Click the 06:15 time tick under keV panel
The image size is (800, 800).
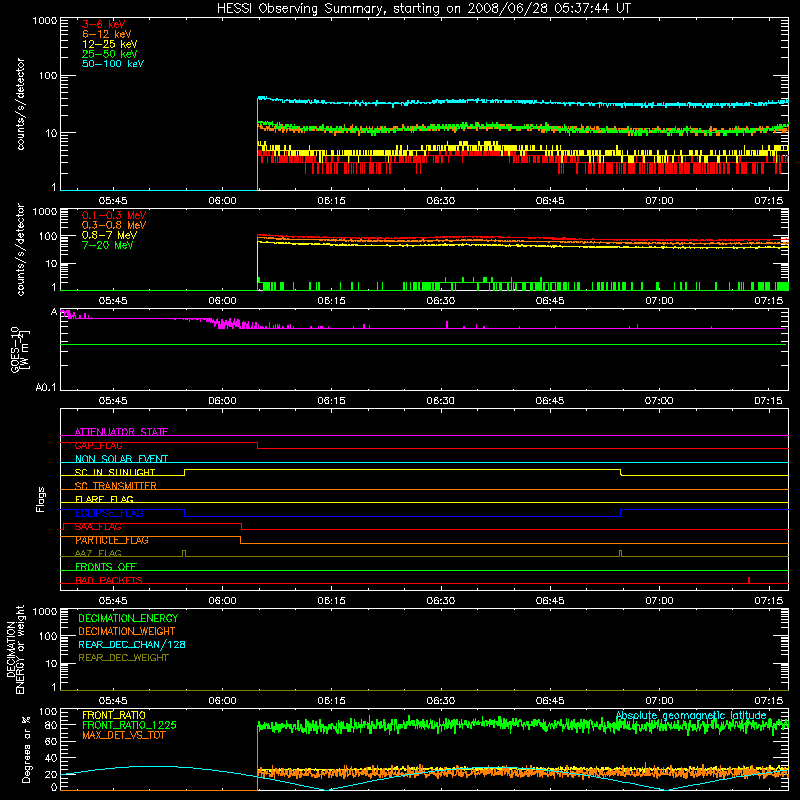(x=331, y=201)
